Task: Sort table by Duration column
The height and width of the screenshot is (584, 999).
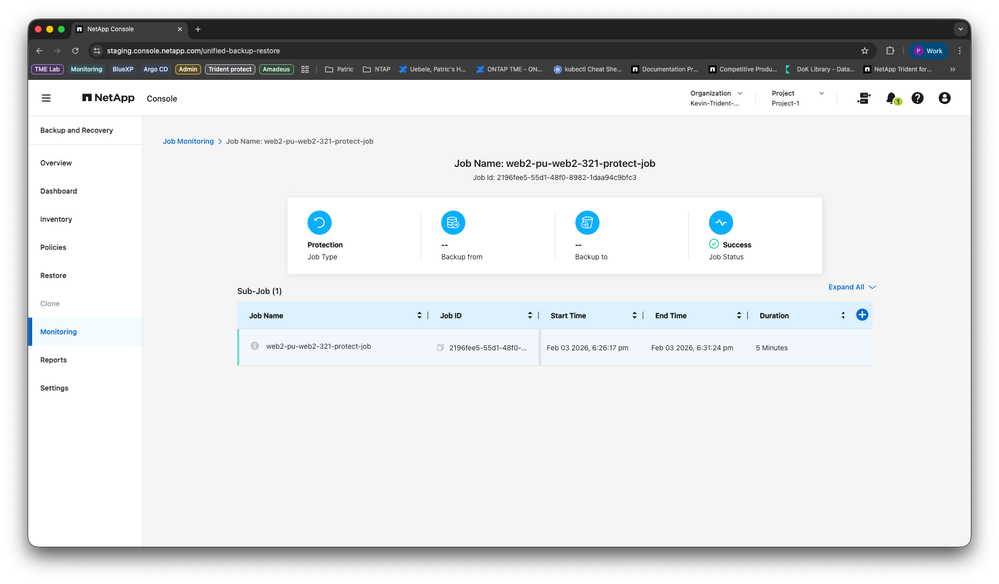Action: [842, 315]
